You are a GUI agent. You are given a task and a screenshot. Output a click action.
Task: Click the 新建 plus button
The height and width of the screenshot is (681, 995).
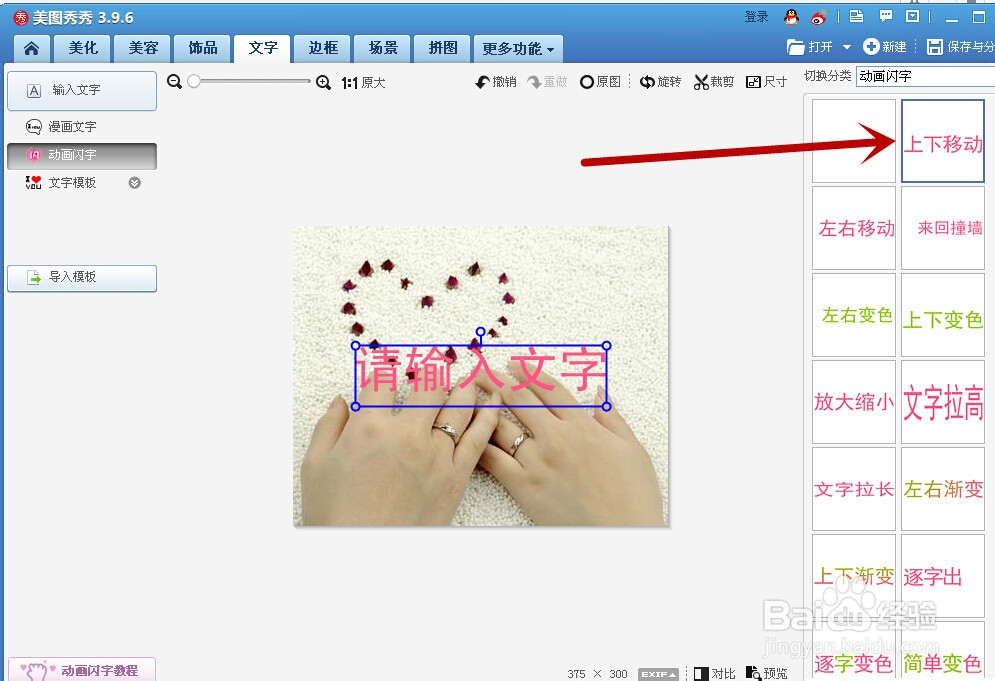click(x=885, y=47)
